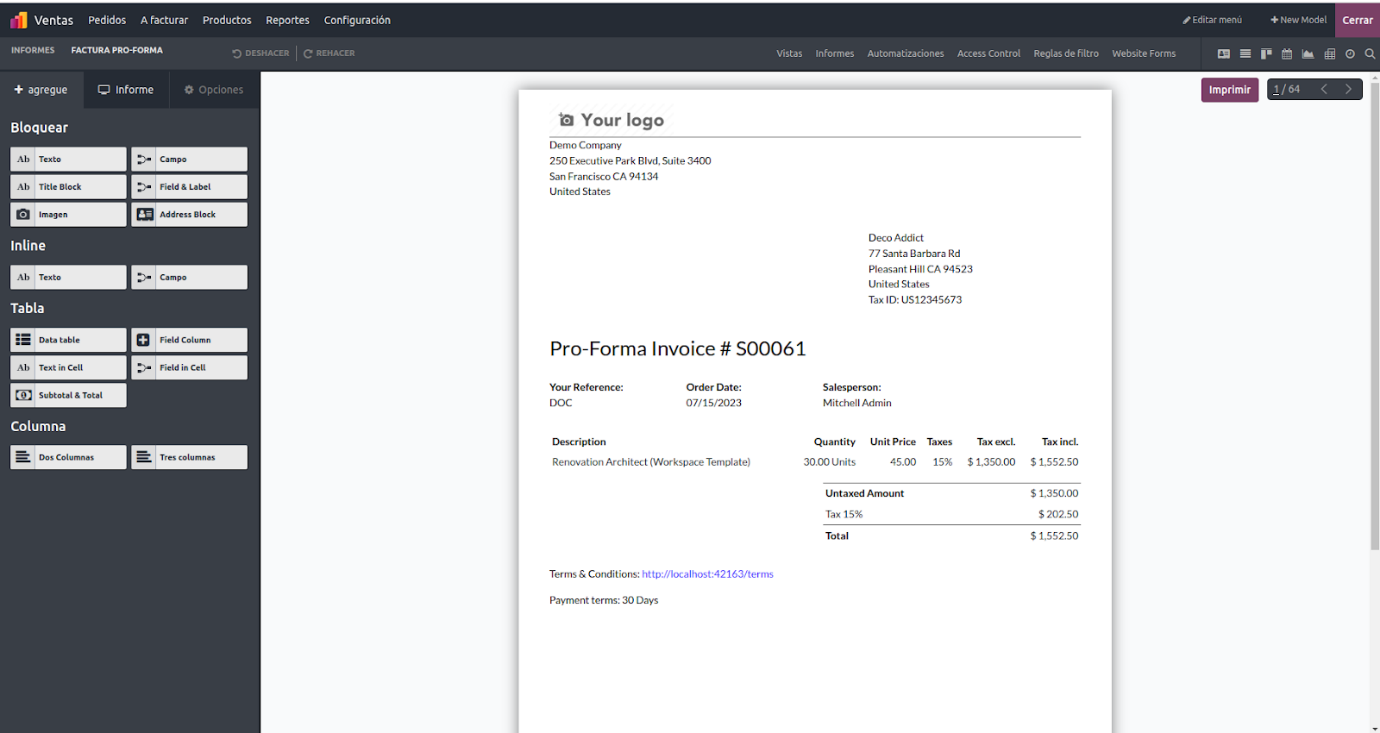
Task: Open the Kanban view icon in toolbar
Action: tap(1266, 54)
